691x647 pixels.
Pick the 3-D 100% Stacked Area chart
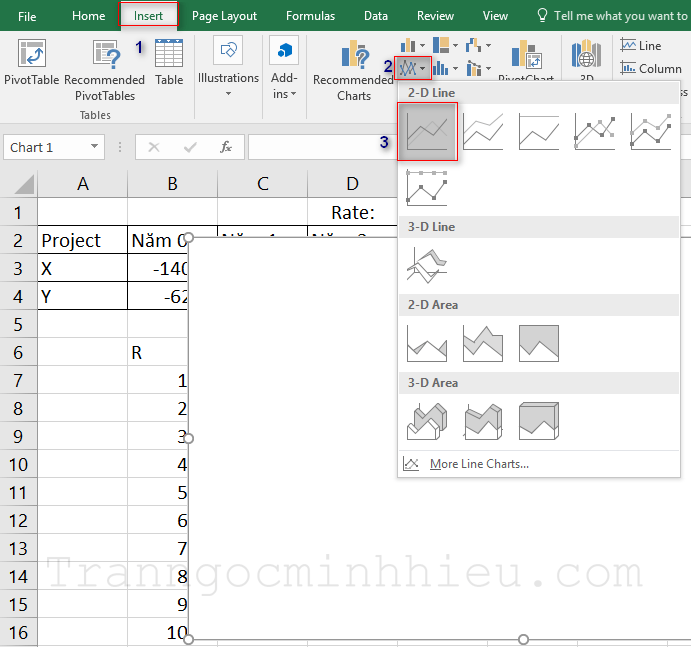(x=539, y=421)
